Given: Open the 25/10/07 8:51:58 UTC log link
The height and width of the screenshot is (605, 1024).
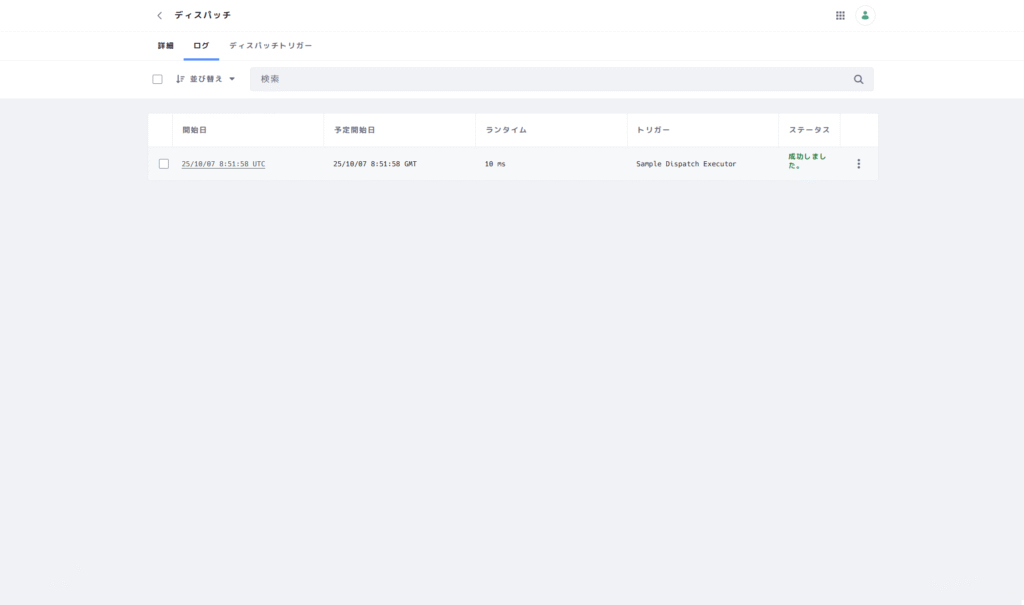Looking at the screenshot, I should (x=223, y=164).
